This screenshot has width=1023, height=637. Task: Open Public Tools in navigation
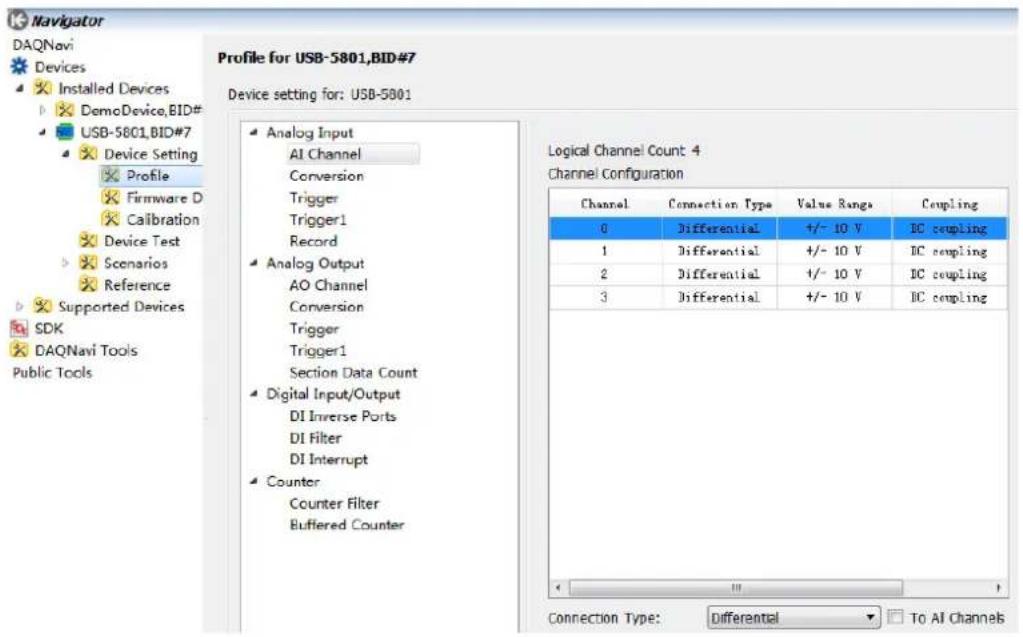[x=52, y=372]
